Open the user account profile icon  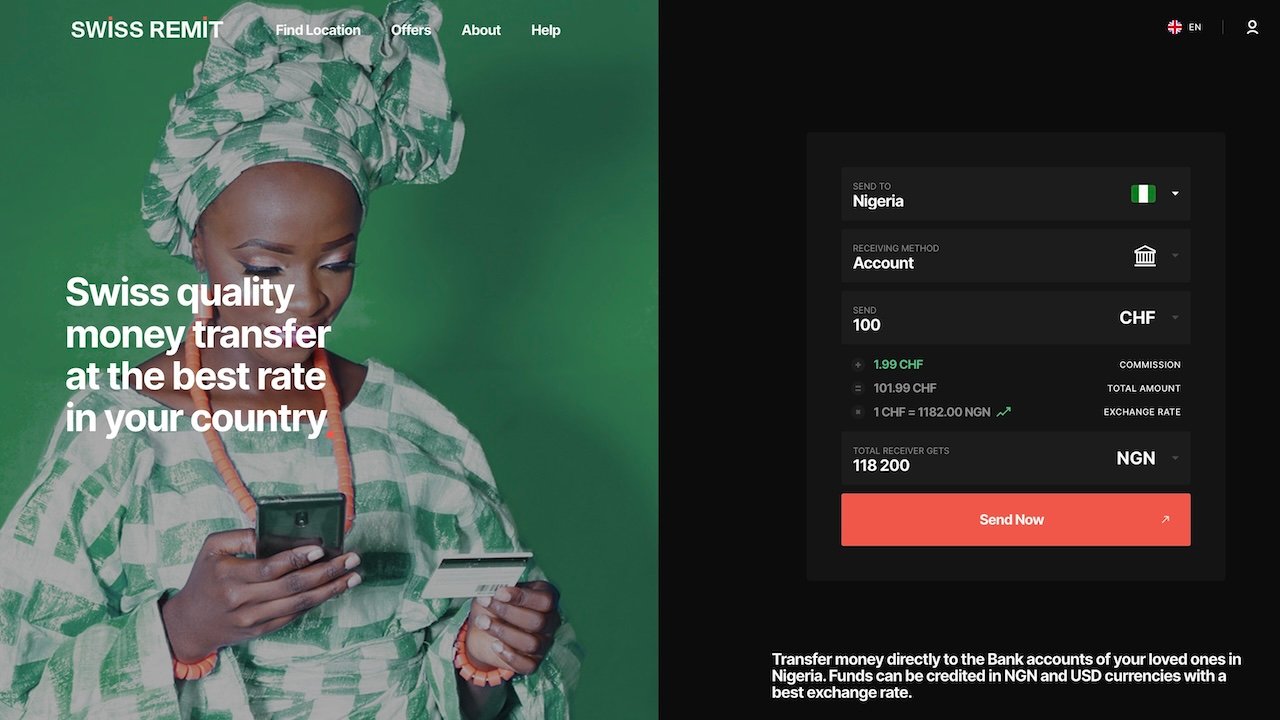1252,28
